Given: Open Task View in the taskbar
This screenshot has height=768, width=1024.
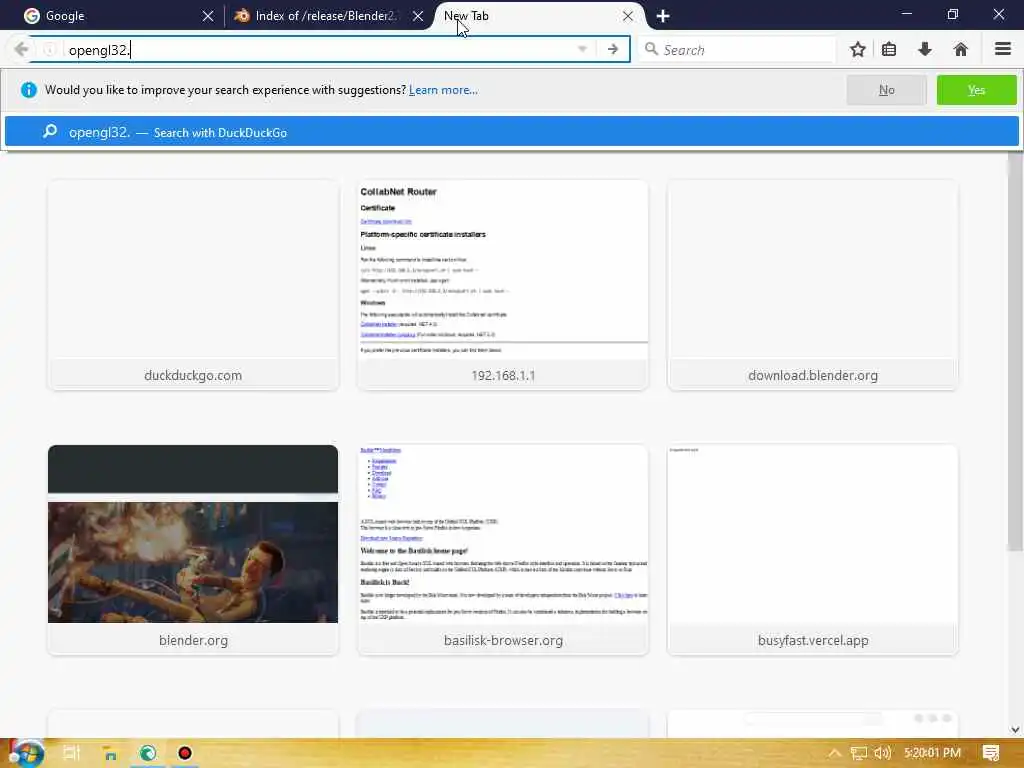Looking at the screenshot, I should tap(71, 753).
